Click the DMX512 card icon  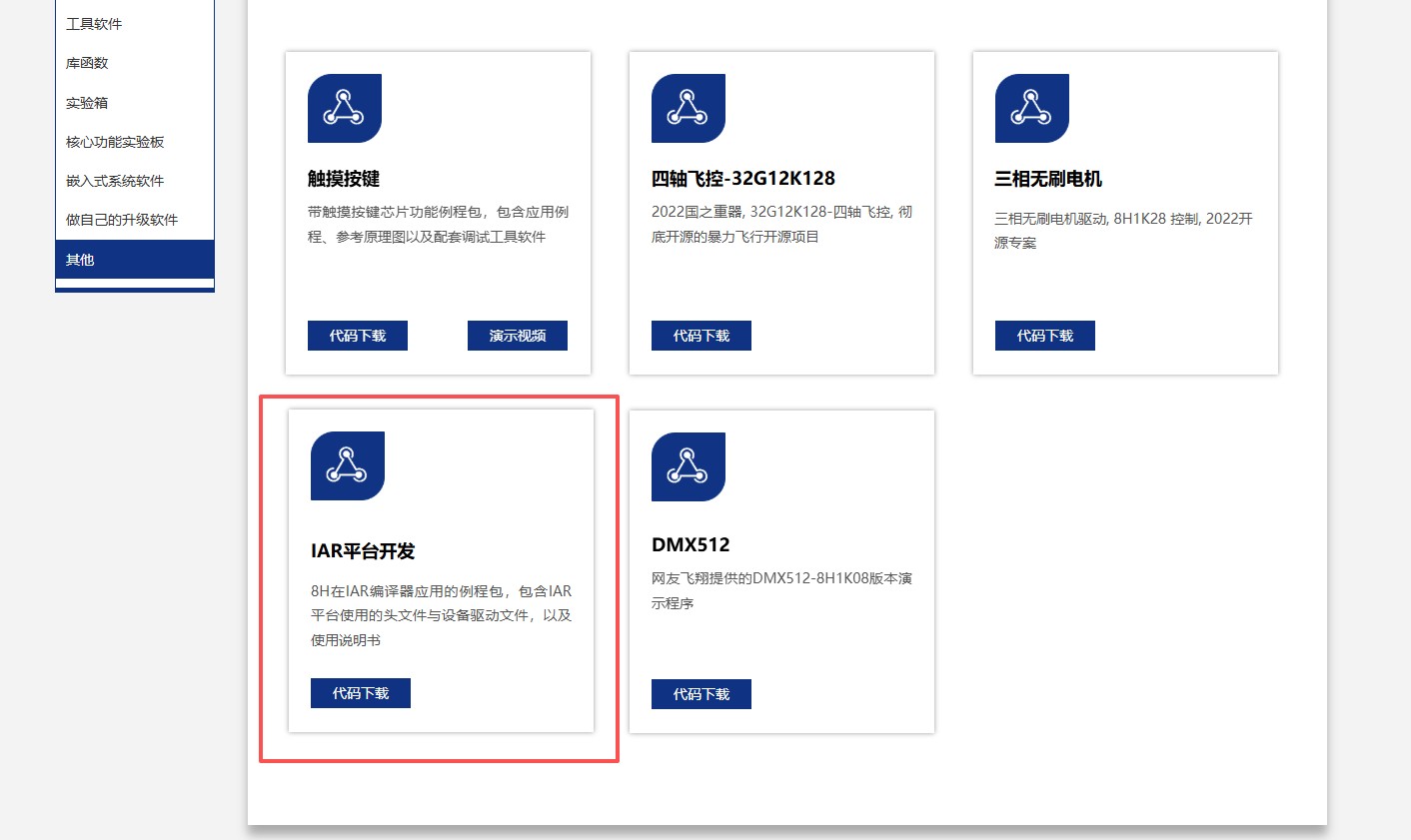click(x=688, y=466)
